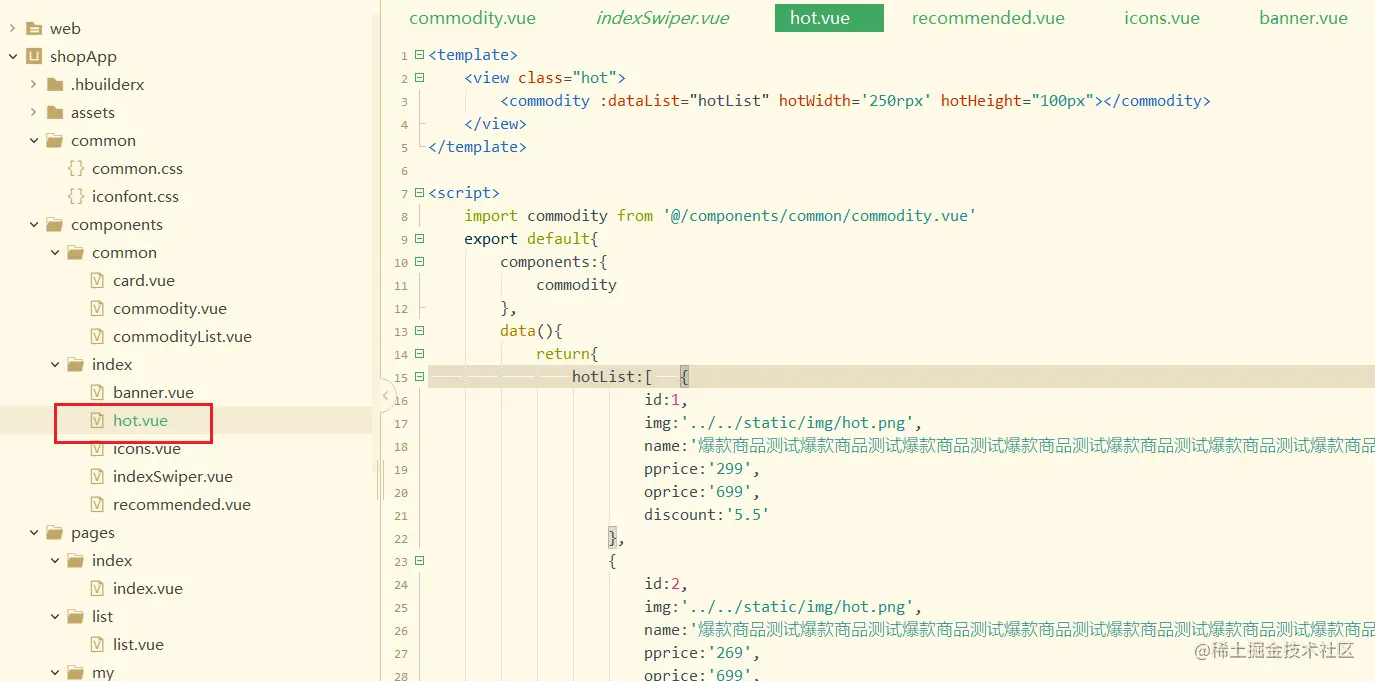Click the components folder icon

[x=55, y=225]
